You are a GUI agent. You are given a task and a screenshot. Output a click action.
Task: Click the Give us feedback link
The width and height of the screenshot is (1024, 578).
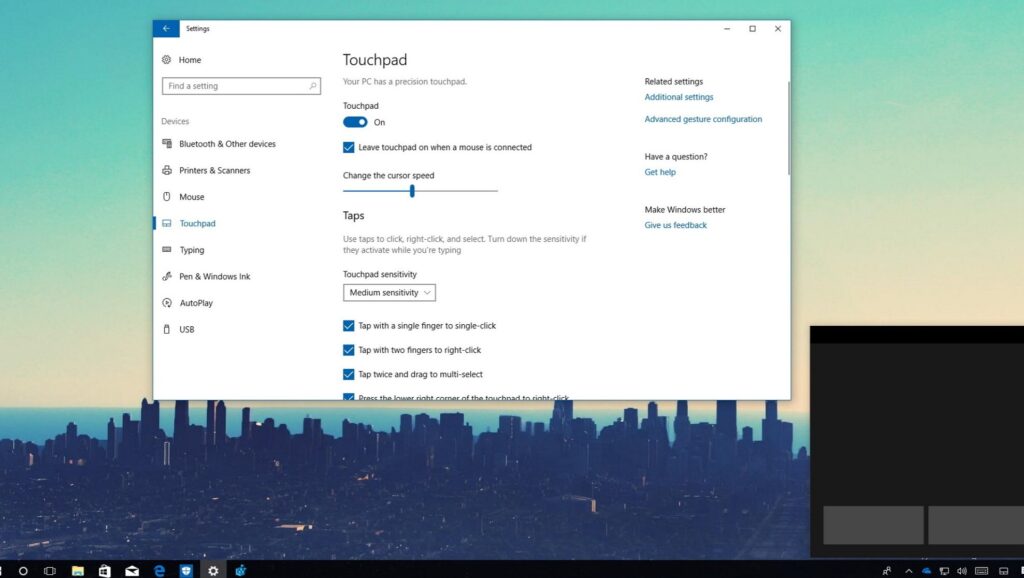tap(675, 225)
